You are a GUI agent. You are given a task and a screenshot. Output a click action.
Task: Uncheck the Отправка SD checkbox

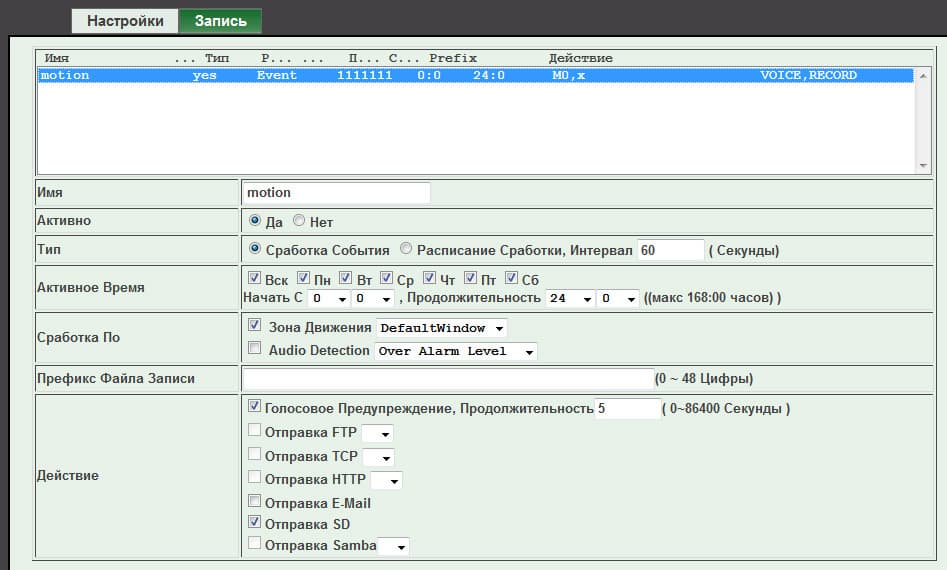pos(254,523)
